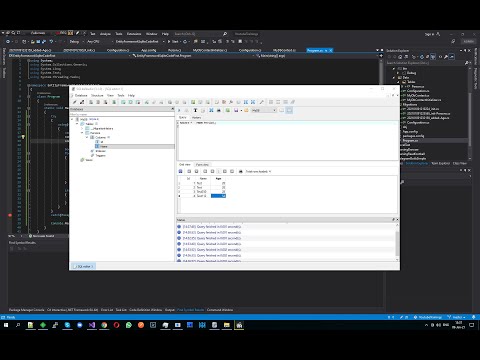Switch to Team Explorer tab
The width and height of the screenshot is (480, 360).
[441, 163]
